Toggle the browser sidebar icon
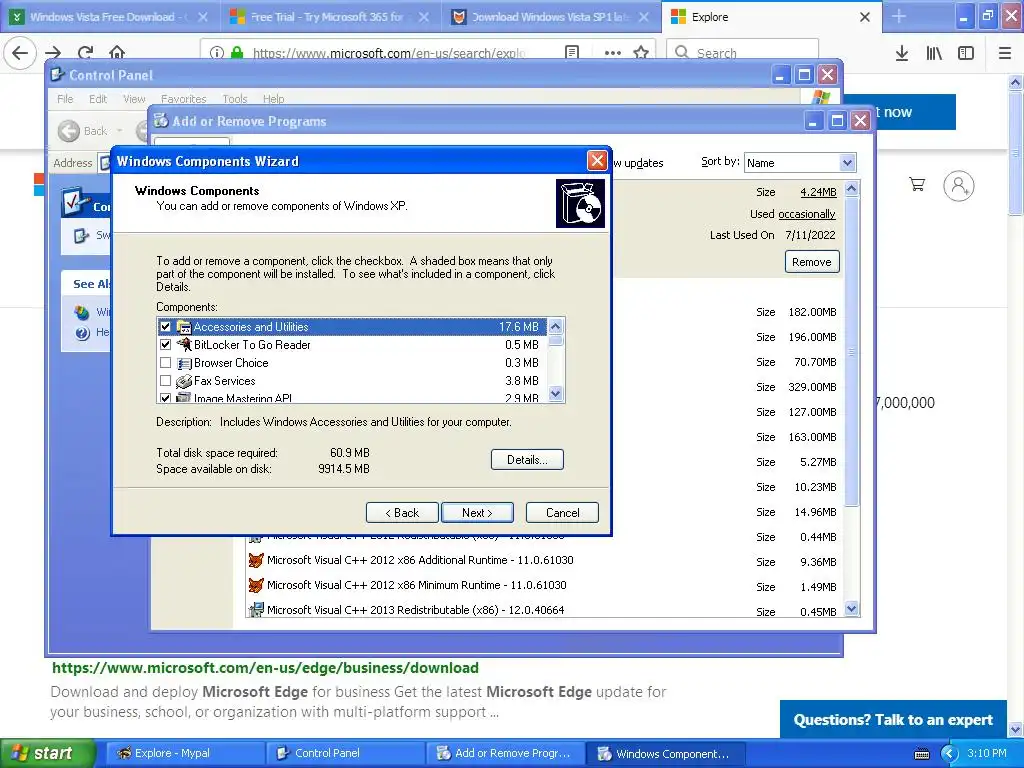Screen dimensions: 1024x768 point(966,53)
